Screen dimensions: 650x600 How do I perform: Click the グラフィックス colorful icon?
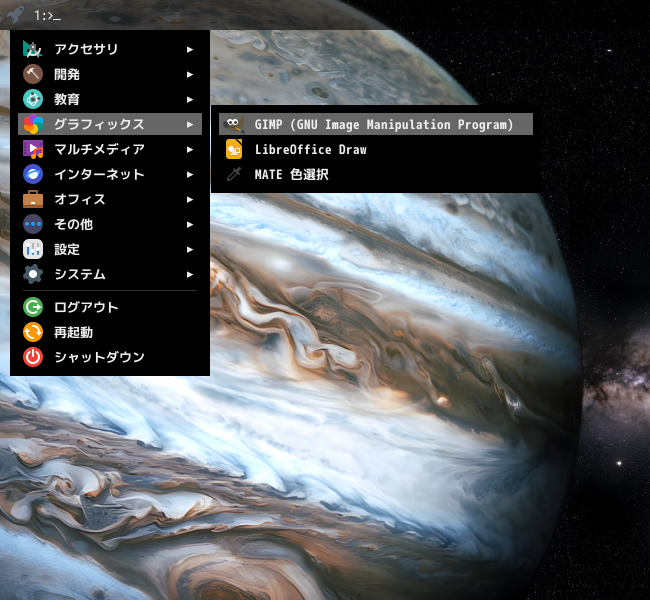pyautogui.click(x=33, y=124)
